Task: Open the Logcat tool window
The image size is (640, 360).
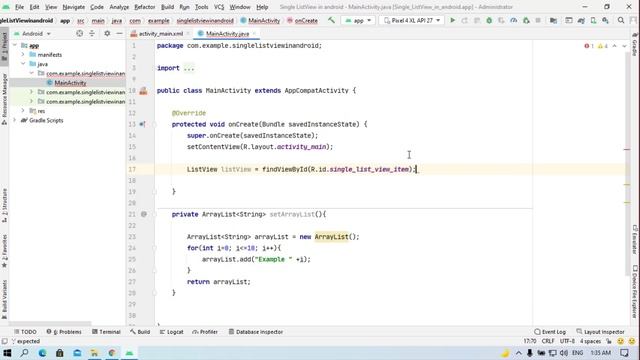Action: point(171,332)
